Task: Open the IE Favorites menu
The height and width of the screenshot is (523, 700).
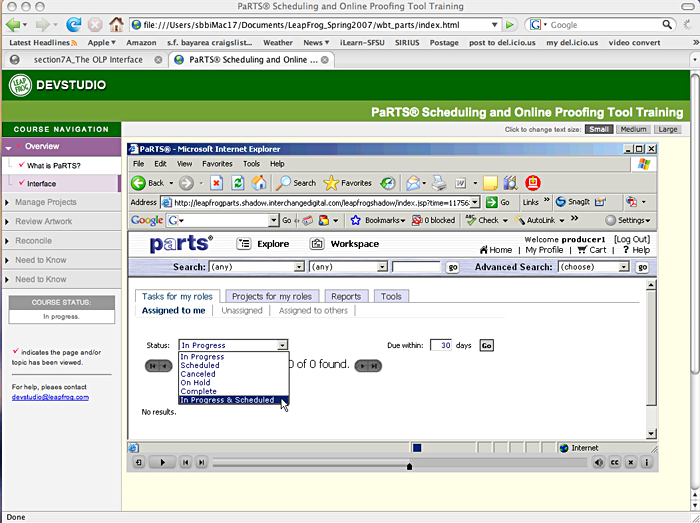Action: coord(217,164)
